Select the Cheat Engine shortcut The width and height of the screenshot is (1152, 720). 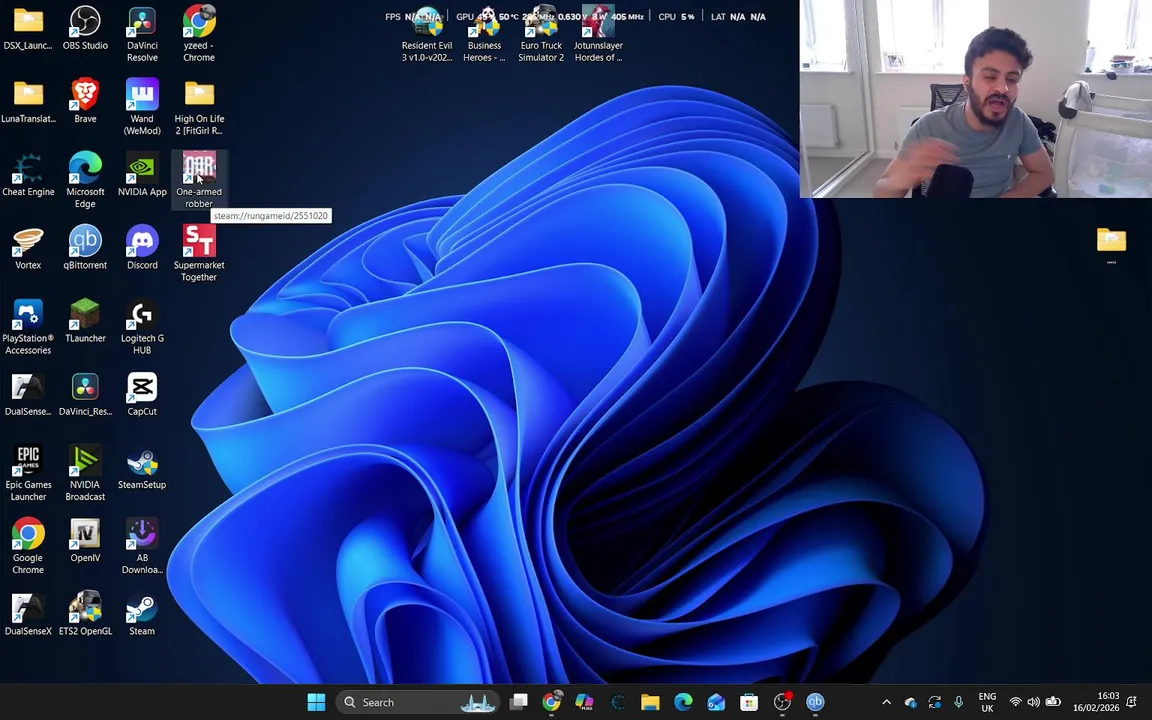point(28,175)
